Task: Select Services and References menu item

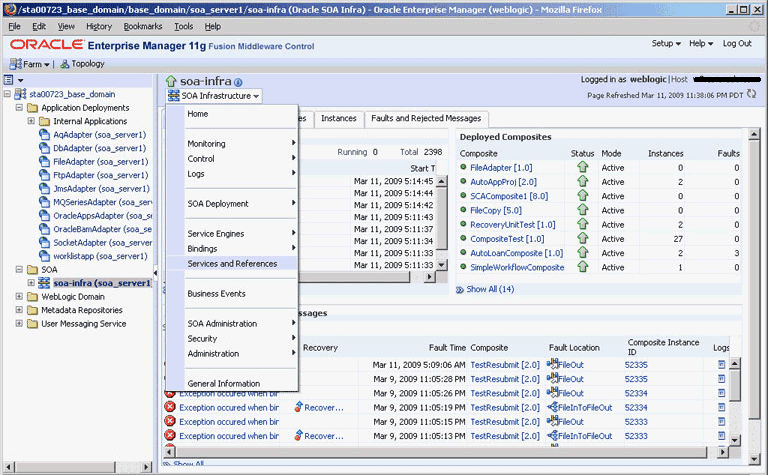Action: pyautogui.click(x=232, y=263)
